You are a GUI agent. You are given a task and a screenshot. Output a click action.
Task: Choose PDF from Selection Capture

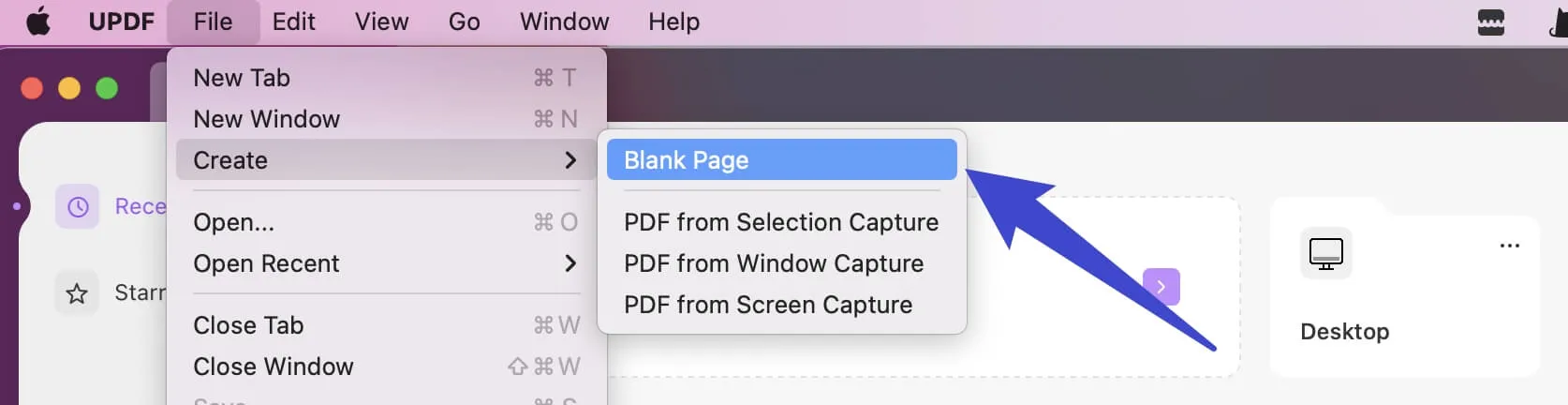pyautogui.click(x=781, y=222)
